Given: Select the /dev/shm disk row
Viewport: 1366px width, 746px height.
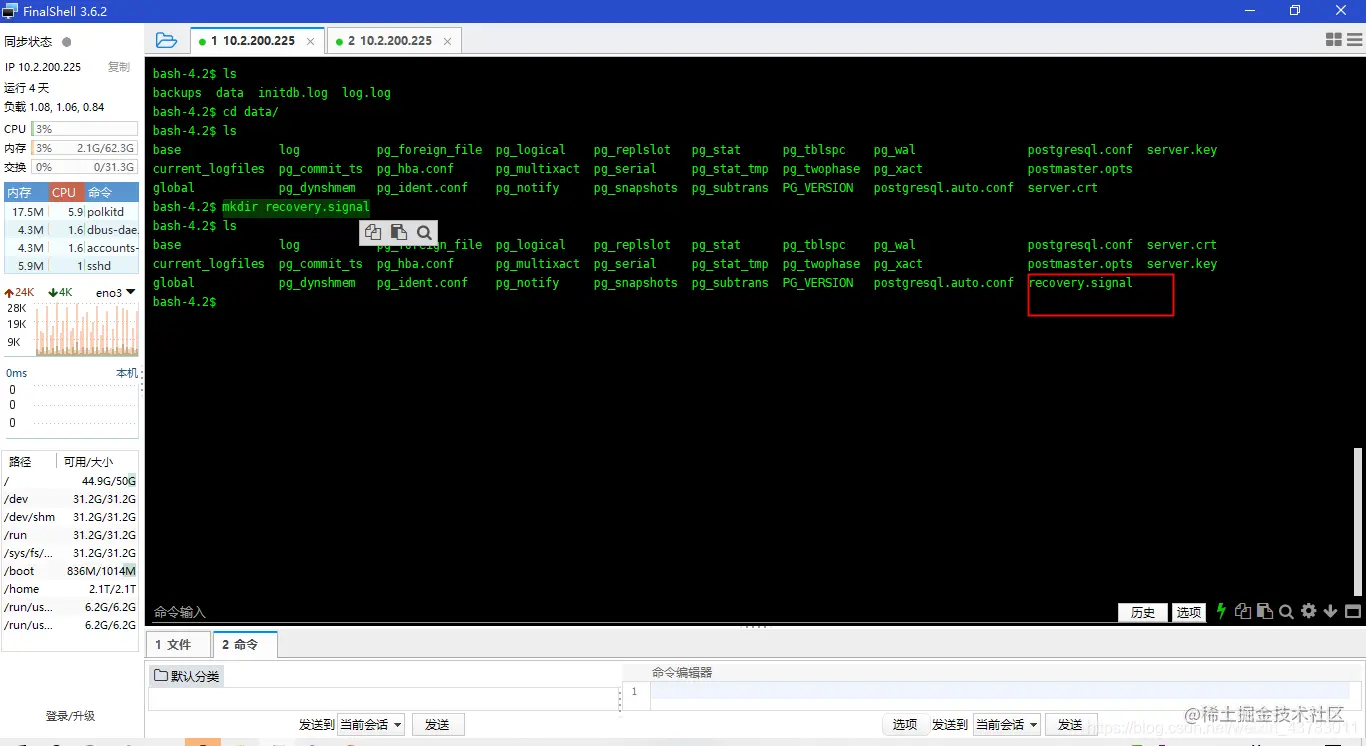Looking at the screenshot, I should point(70,517).
